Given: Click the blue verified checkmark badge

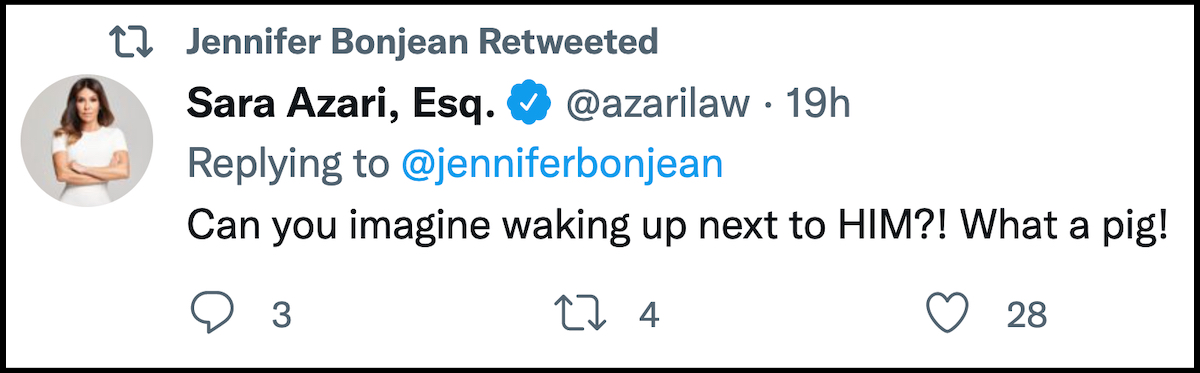Looking at the screenshot, I should coord(529,104).
